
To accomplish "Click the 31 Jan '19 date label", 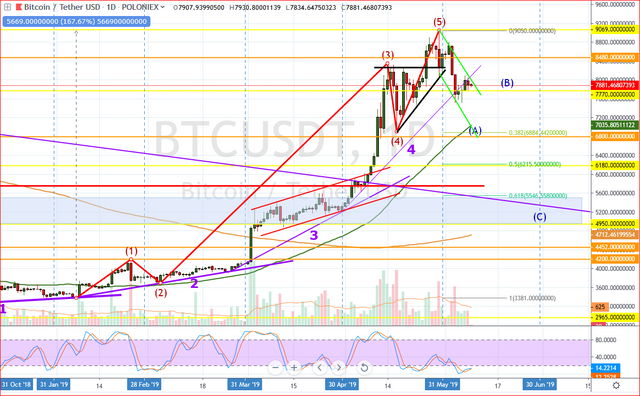I will (x=54, y=385).
